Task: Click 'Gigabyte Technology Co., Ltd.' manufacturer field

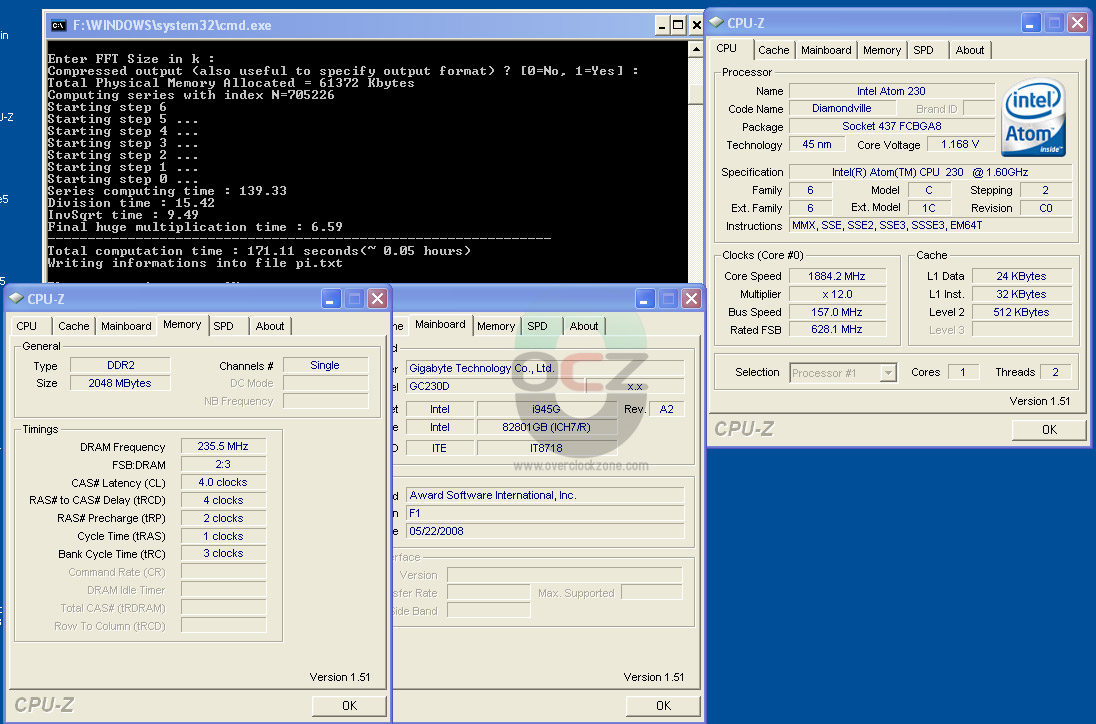Action: (545, 368)
